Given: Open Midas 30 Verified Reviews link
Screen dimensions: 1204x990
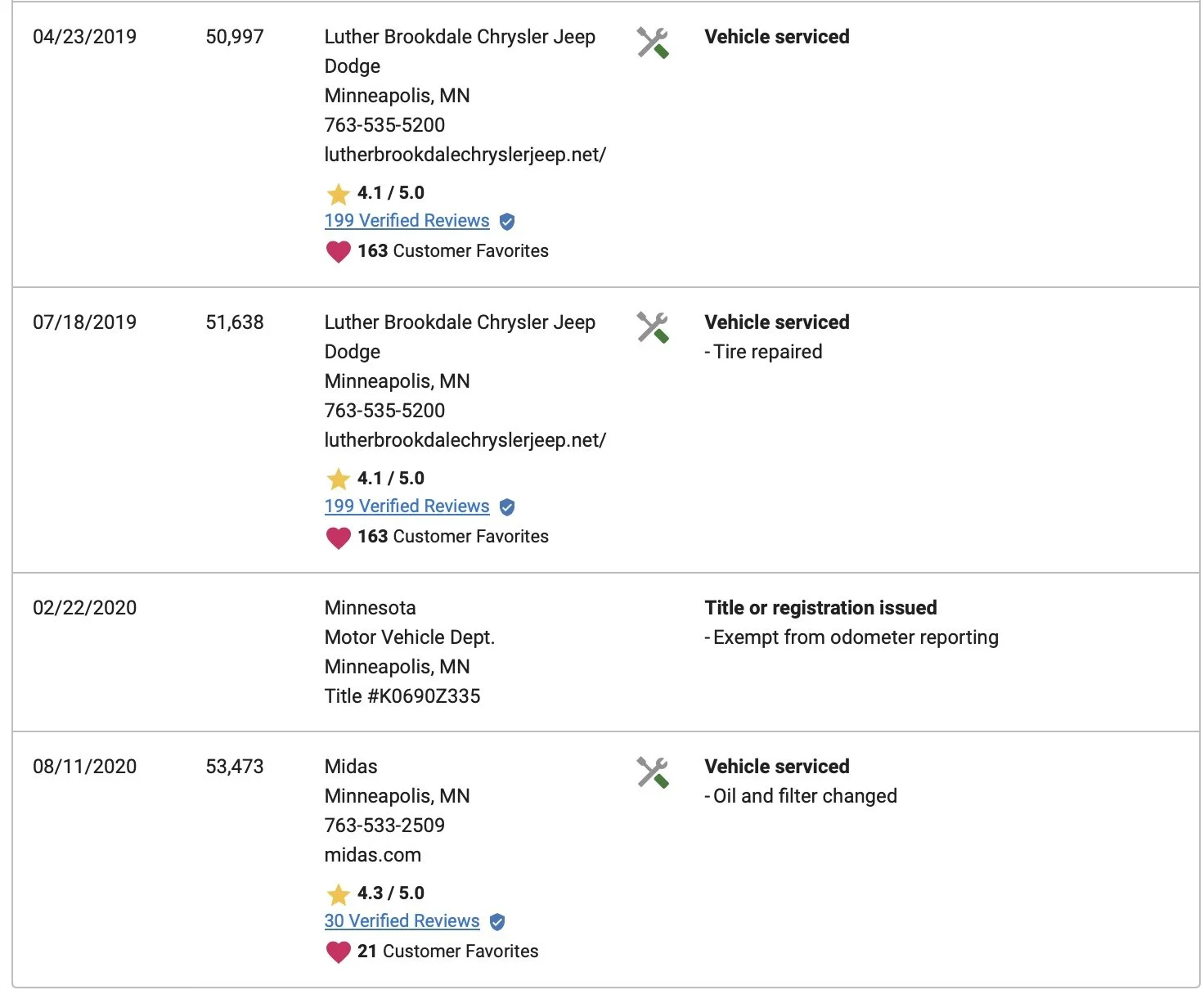Looking at the screenshot, I should click(x=402, y=921).
